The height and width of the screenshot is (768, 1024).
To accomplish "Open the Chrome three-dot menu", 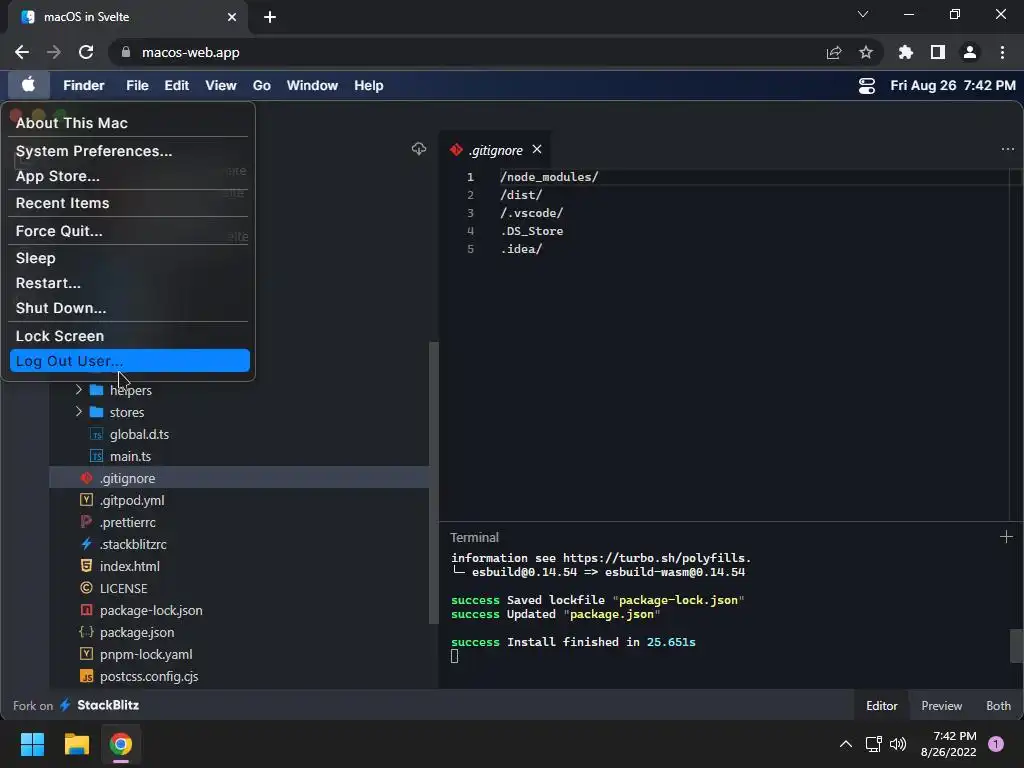I will pos(1002,52).
